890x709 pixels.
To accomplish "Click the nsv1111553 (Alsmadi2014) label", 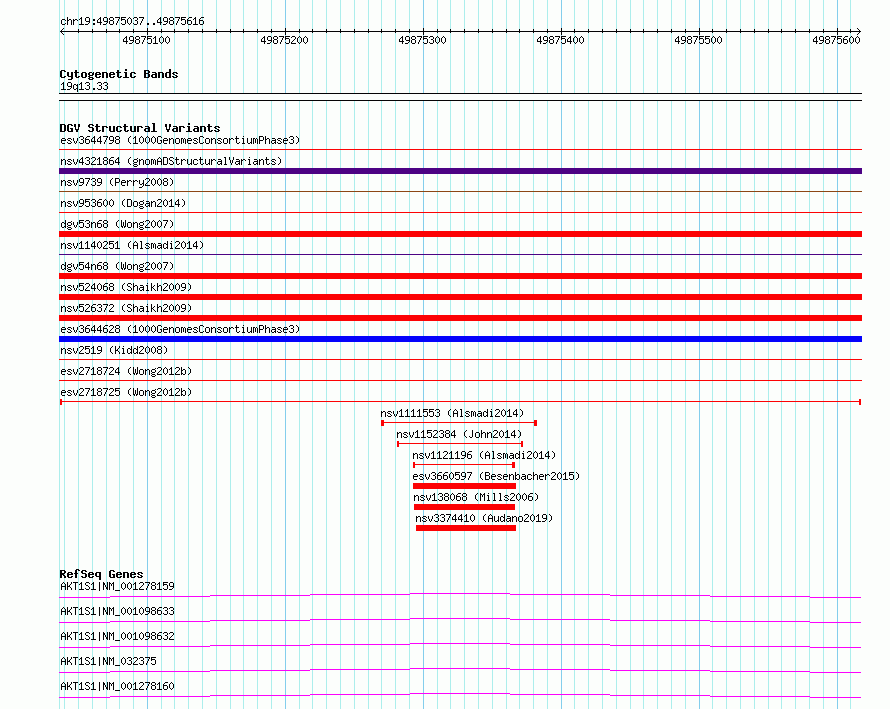I will 452,413.
